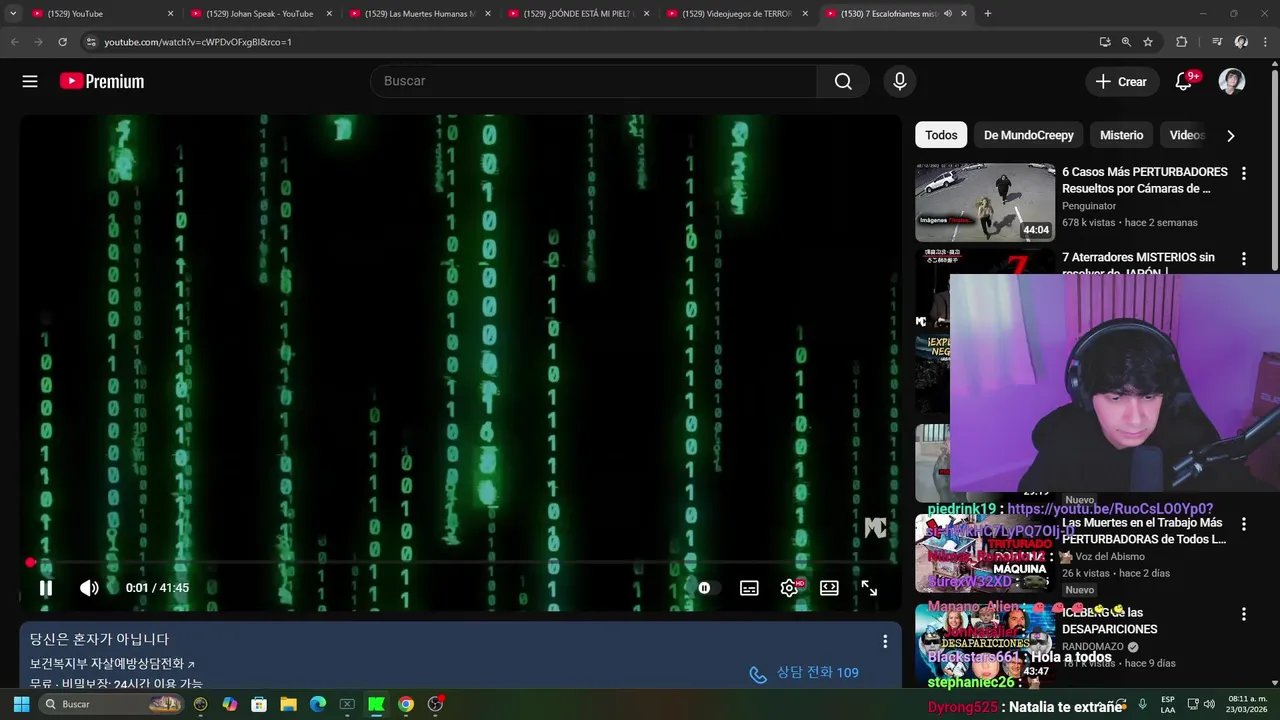Switch to the Johan Speak - YouTube tab
The width and height of the screenshot is (1280, 720).
tap(260, 14)
